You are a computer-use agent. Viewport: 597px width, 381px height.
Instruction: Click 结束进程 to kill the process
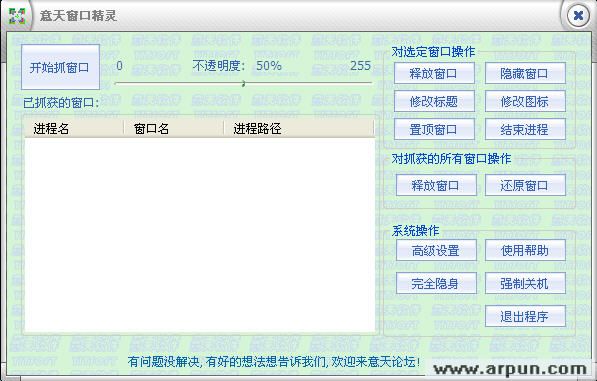click(525, 129)
